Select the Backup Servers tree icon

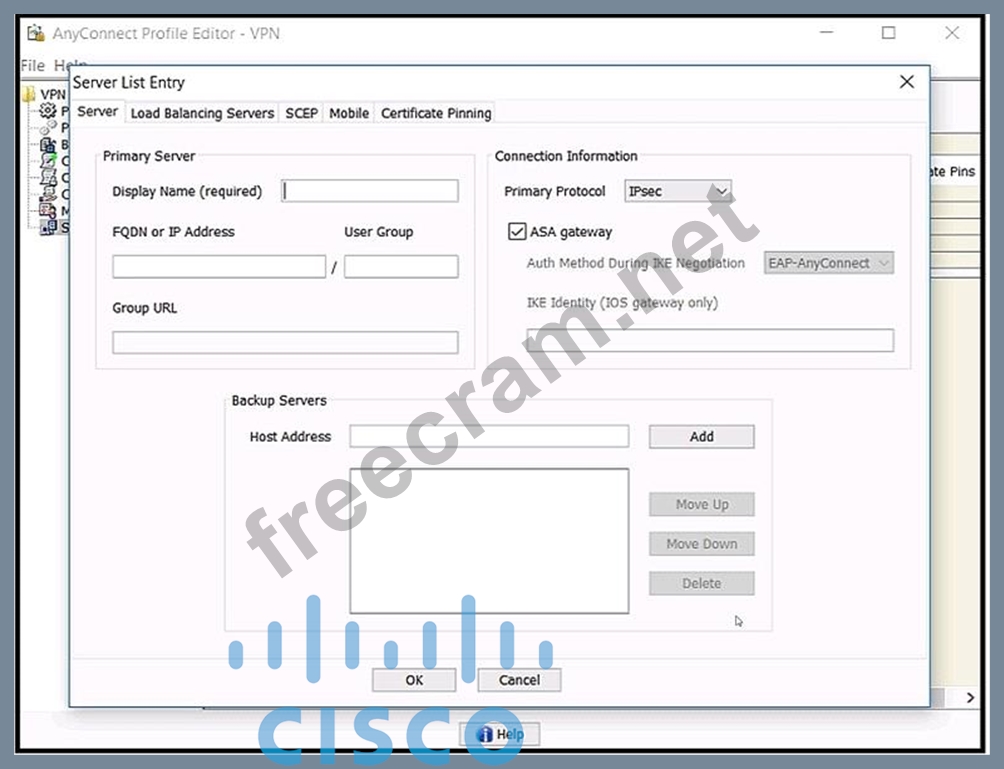point(47,145)
